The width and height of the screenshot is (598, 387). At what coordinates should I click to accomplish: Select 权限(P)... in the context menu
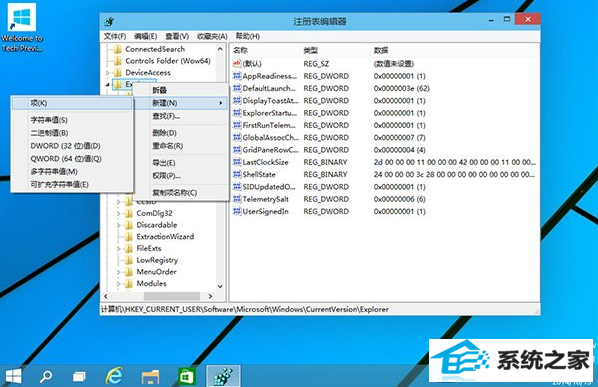(182, 176)
